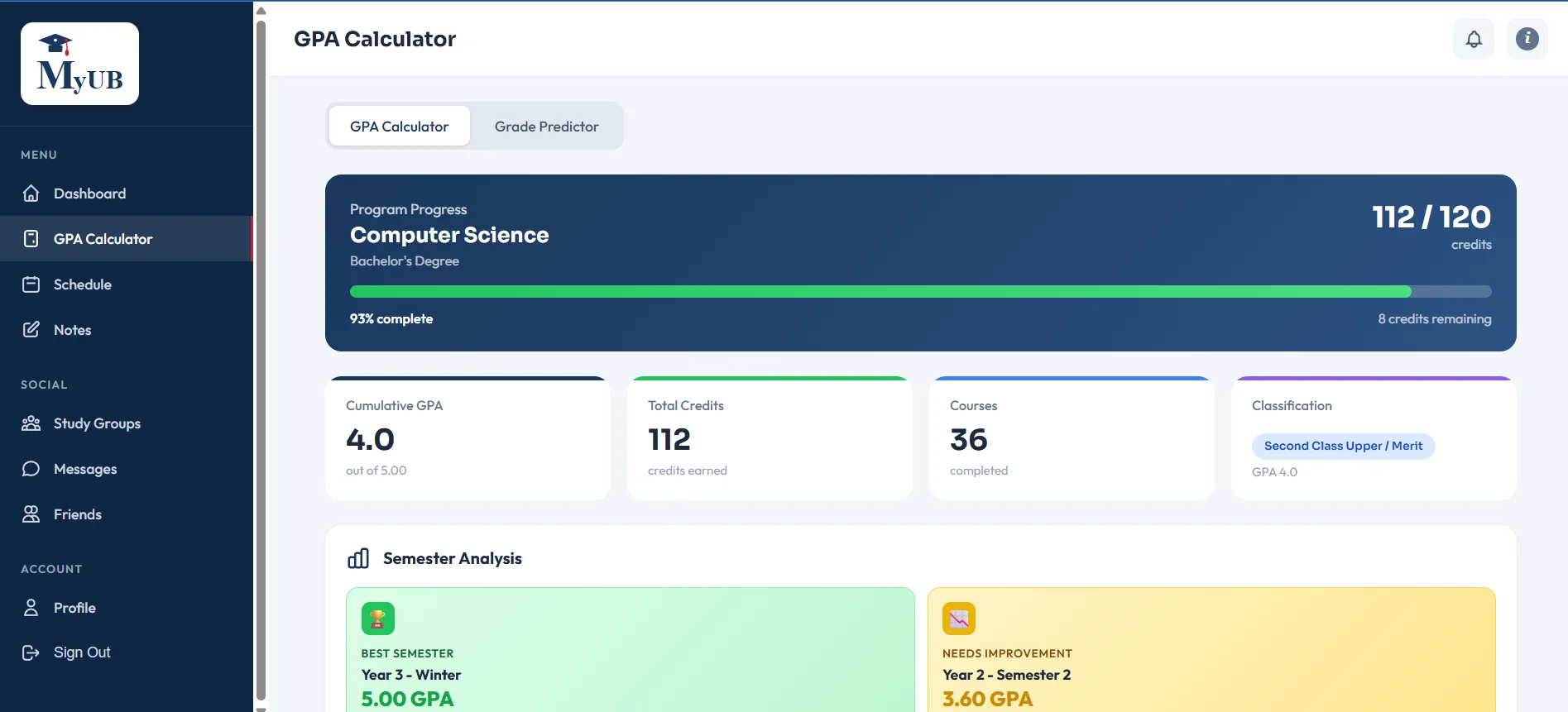
Task: Click the green program progress bar
Action: coord(880,291)
